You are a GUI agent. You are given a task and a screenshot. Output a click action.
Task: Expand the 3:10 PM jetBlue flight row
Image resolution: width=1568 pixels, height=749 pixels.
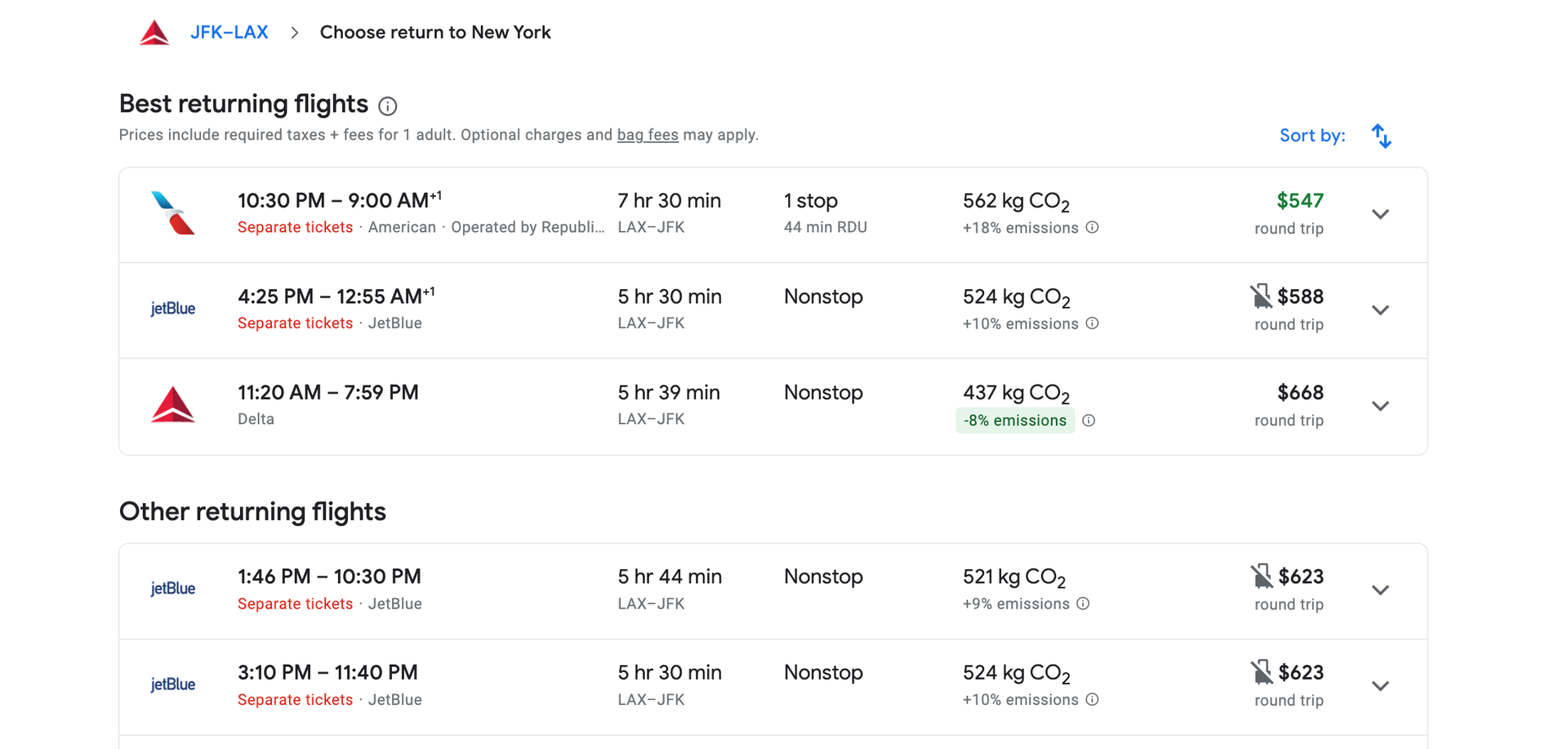coord(1381,686)
